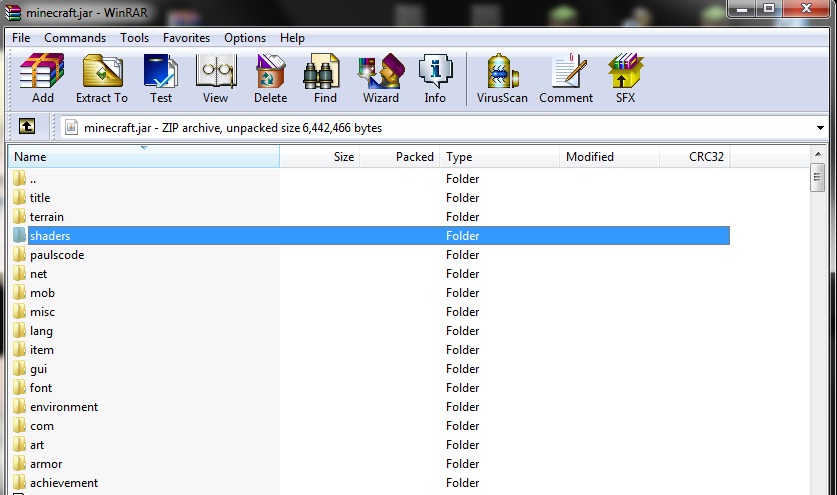The width and height of the screenshot is (837, 495).
Task: Minimize the WinRAR window
Action: [x=741, y=9]
